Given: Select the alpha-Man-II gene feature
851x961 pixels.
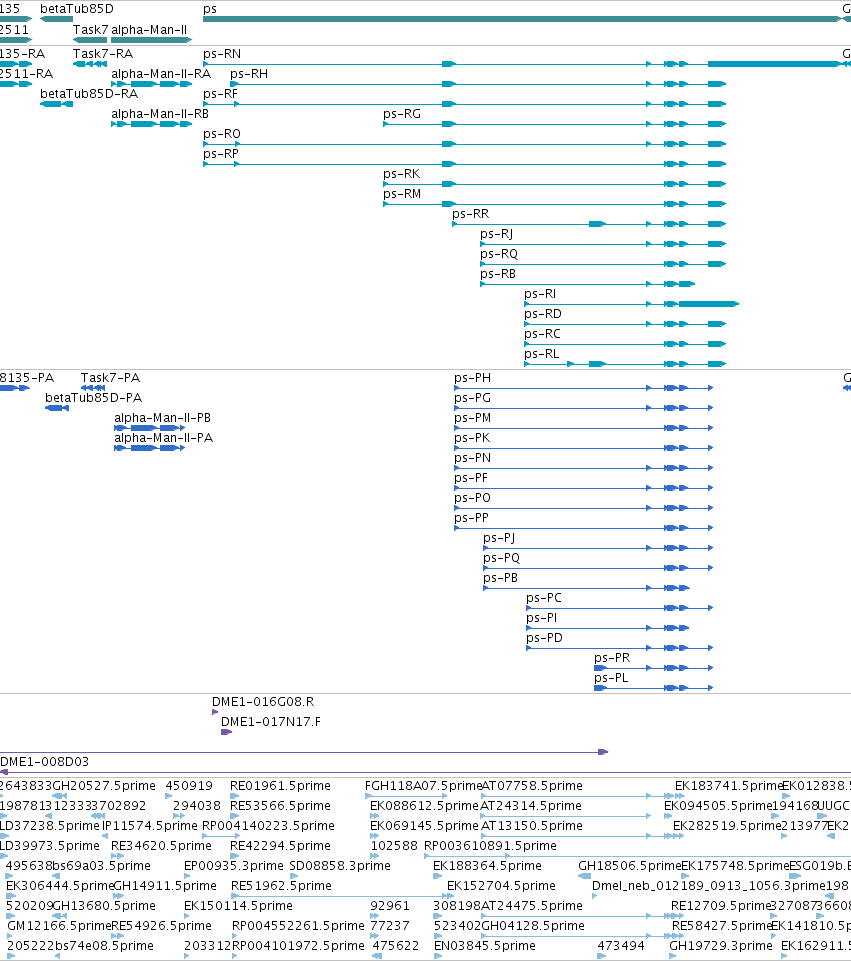Looking at the screenshot, I should coord(151,40).
